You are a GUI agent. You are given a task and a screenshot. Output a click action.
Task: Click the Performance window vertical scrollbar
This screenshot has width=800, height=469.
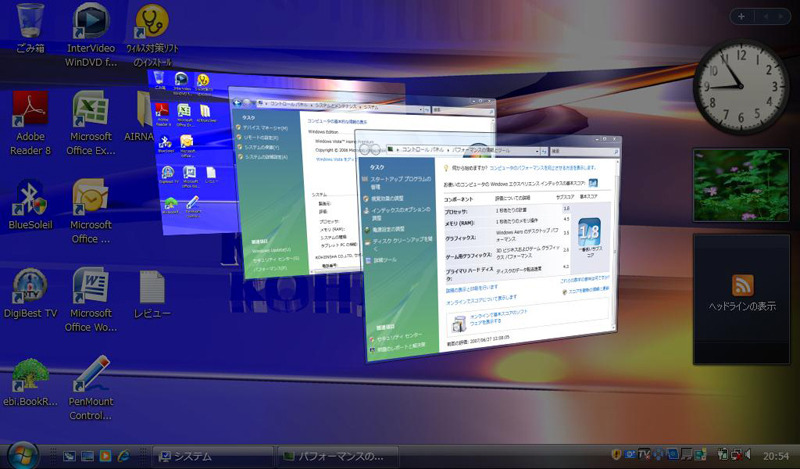[x=615, y=245]
